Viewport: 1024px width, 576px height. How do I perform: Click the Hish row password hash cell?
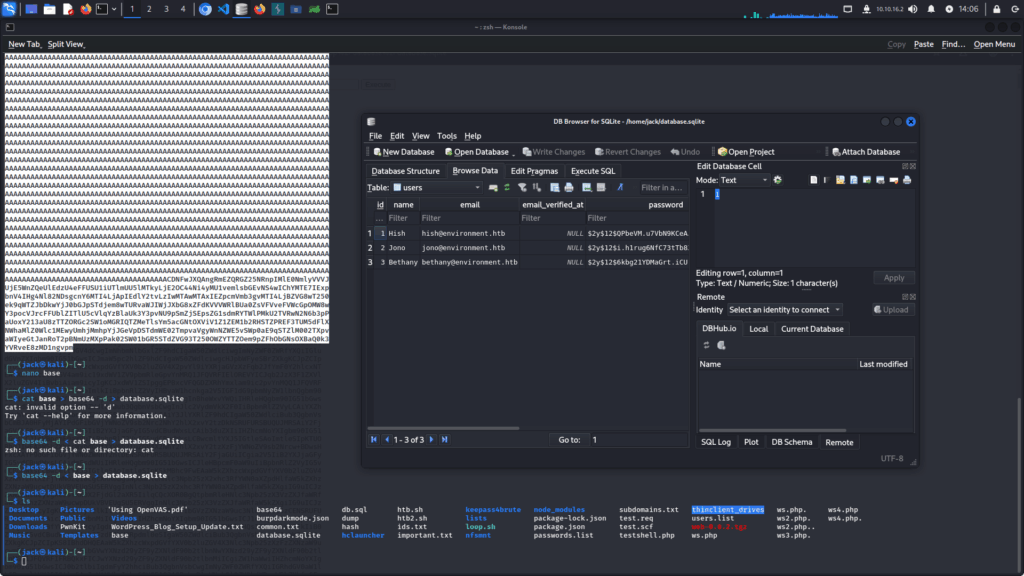pos(637,233)
